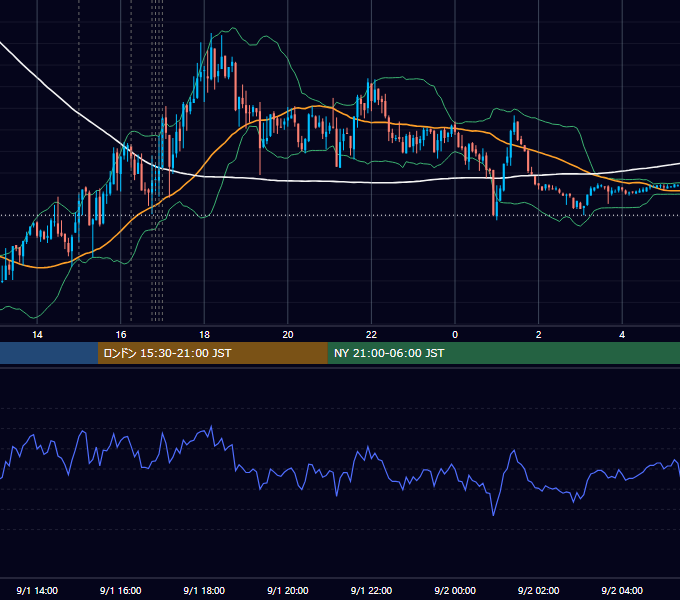This screenshot has height=600, width=680.
Task: Click the 9/1 18:00 time label
Action: [x=204, y=590]
